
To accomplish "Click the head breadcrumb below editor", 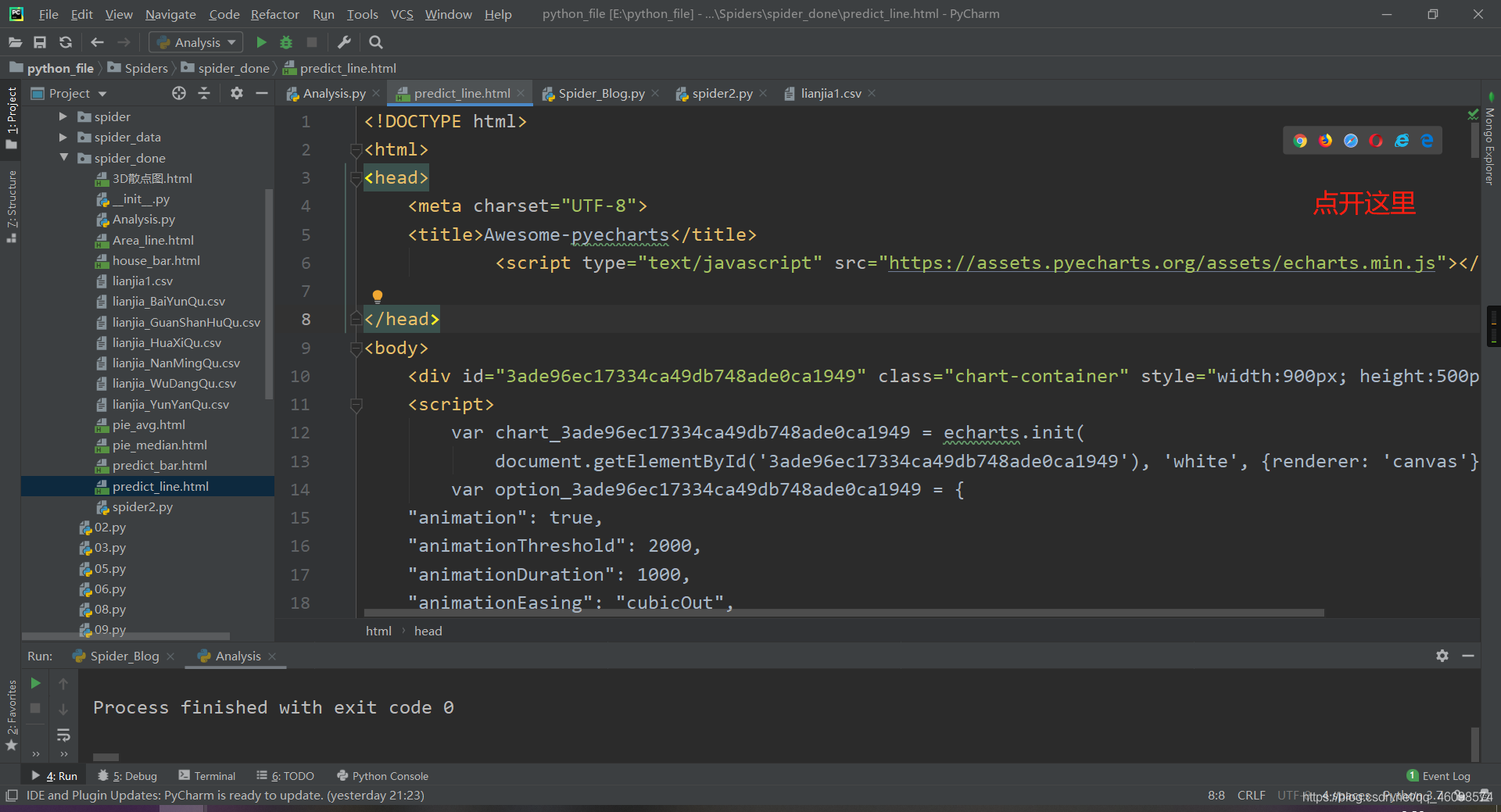I will pyautogui.click(x=428, y=631).
